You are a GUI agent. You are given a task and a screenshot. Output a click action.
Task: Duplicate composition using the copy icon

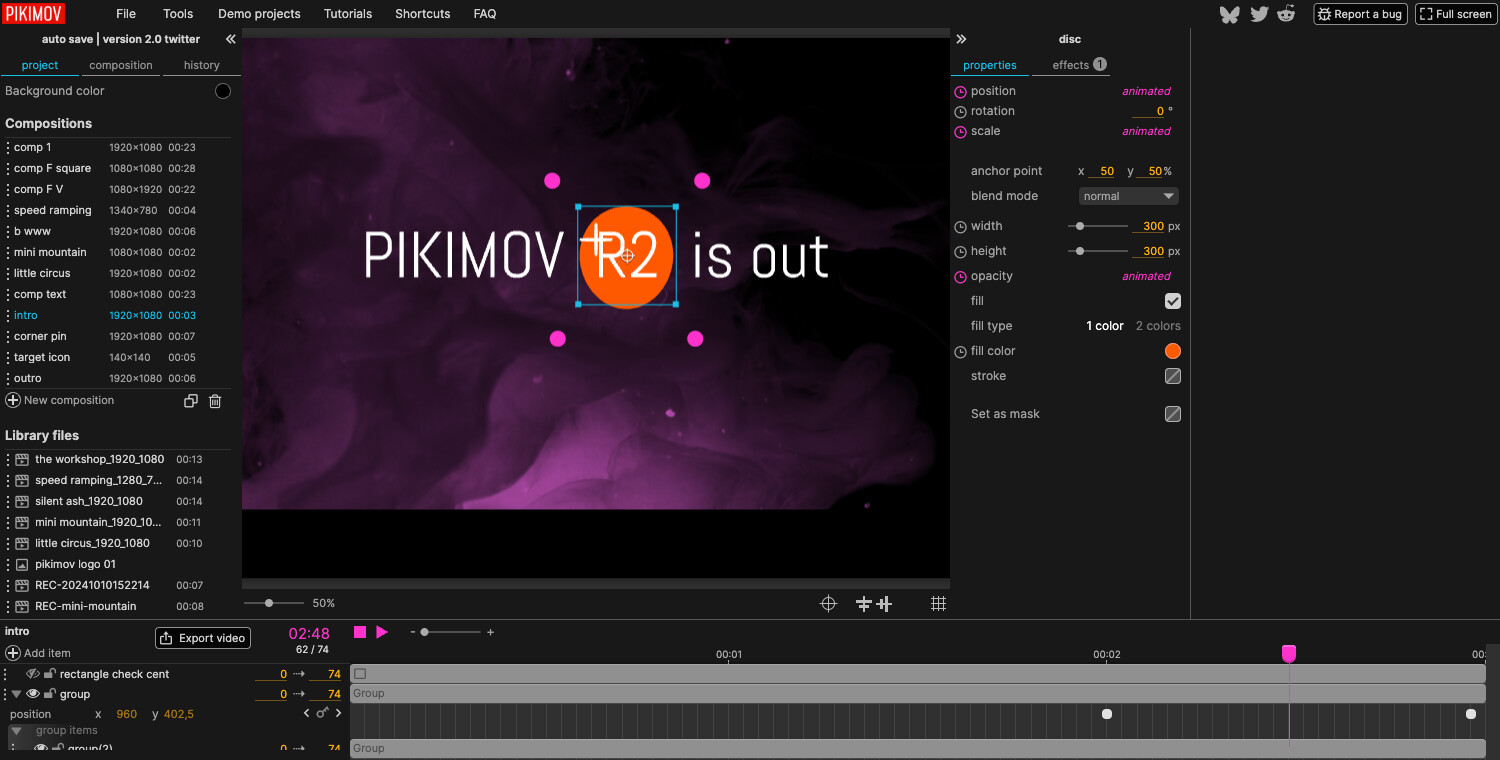click(x=191, y=401)
